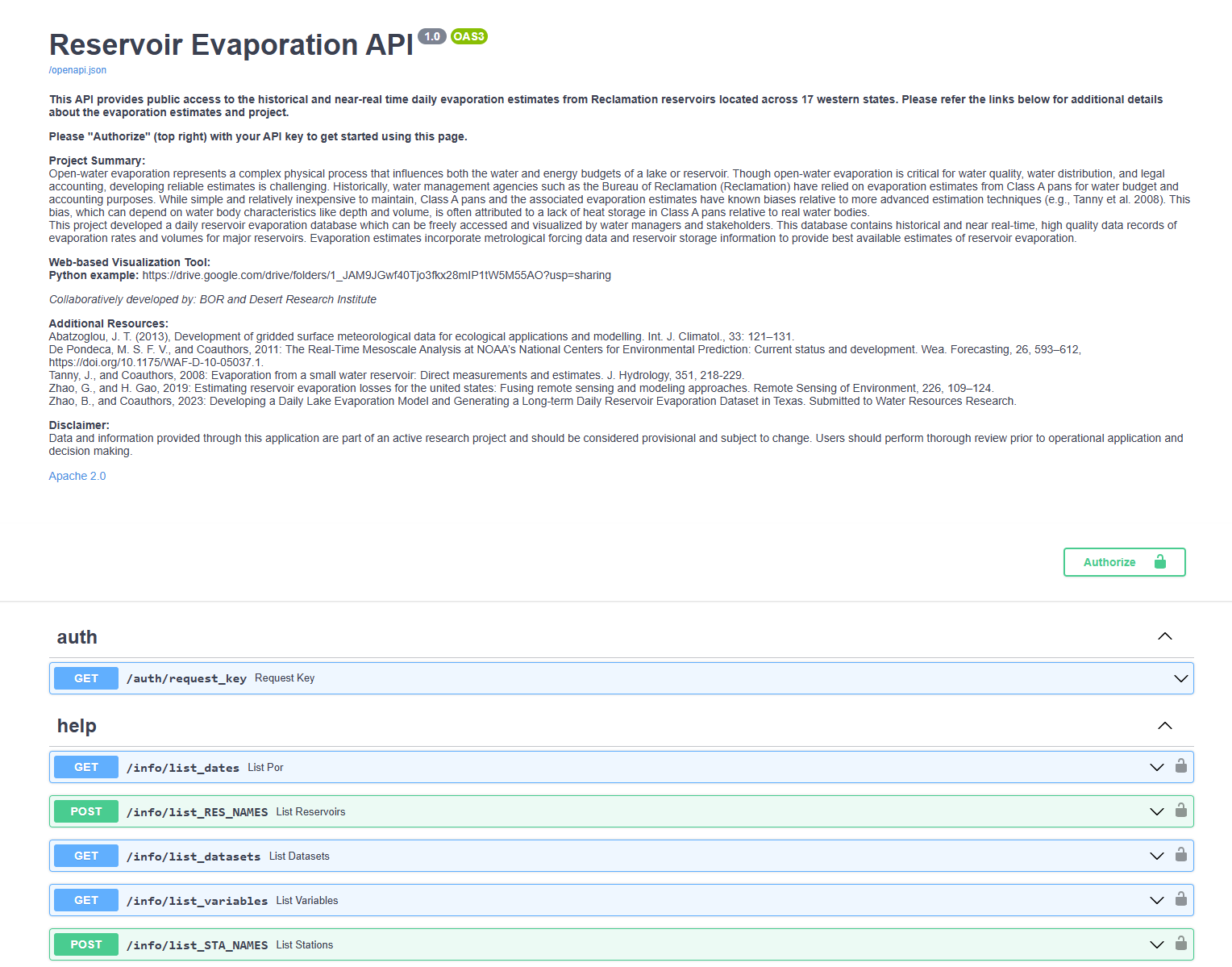Click lock icon on /info/list_RES_NAMES row
Screen dimensions: 1232x967
point(1180,811)
